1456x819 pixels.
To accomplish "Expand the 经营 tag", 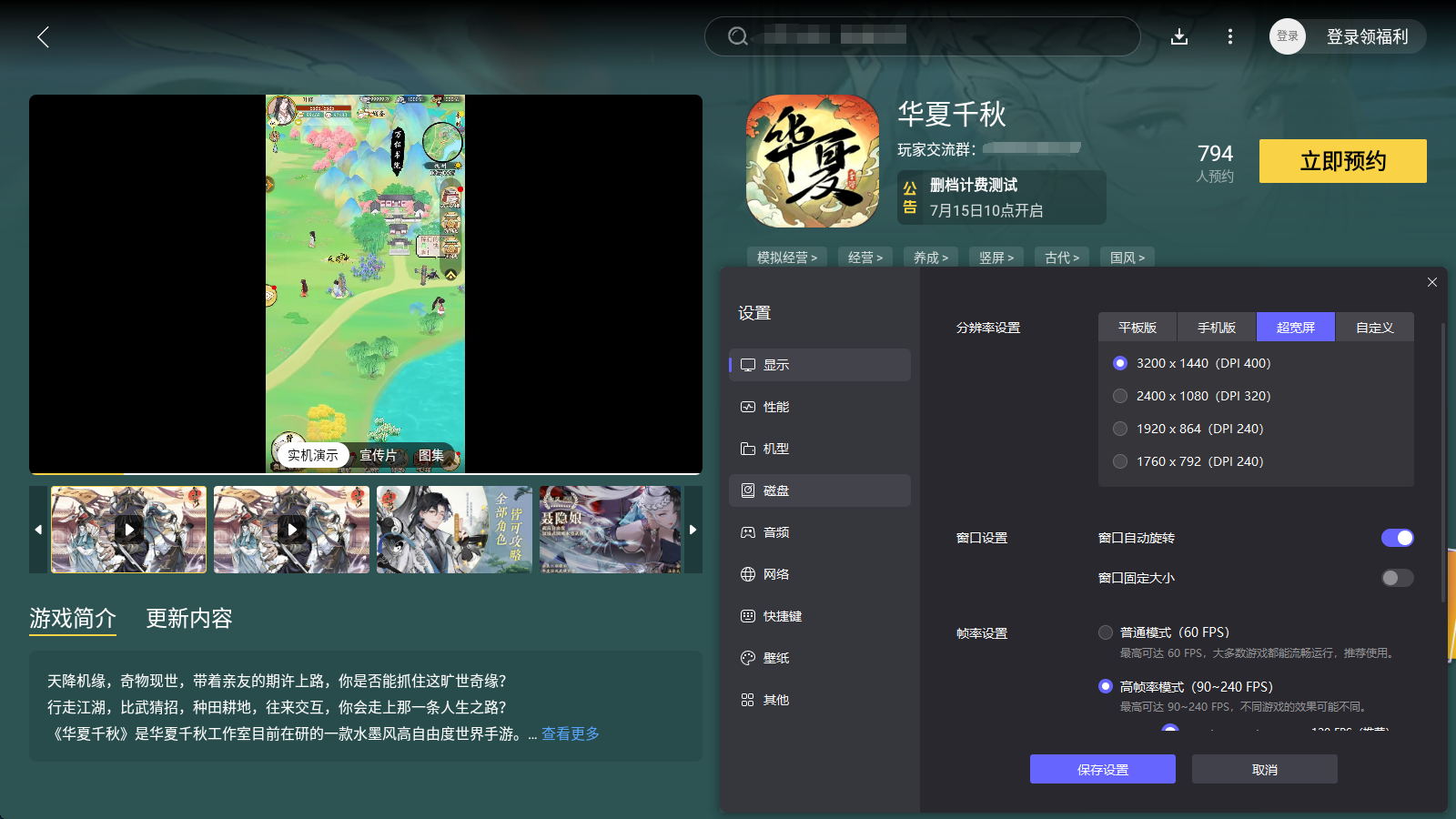I will tap(865, 258).
